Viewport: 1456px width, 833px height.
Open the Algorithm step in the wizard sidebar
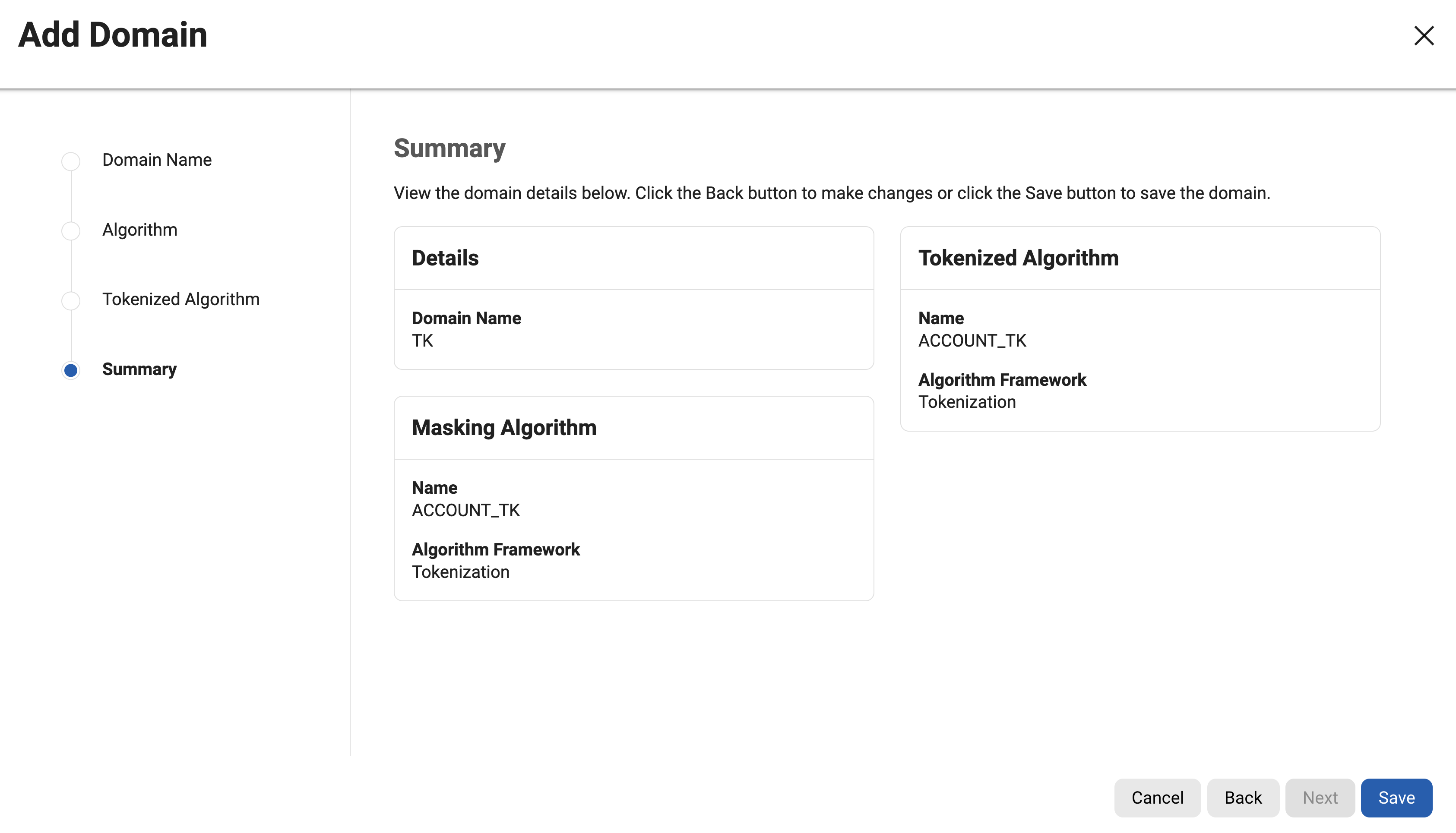pos(139,230)
